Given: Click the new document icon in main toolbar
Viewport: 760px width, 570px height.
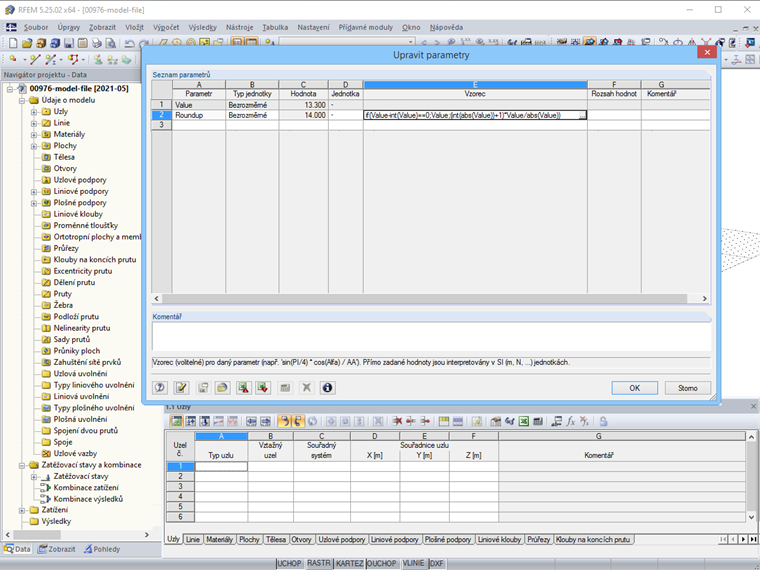Looking at the screenshot, I should [x=13, y=43].
